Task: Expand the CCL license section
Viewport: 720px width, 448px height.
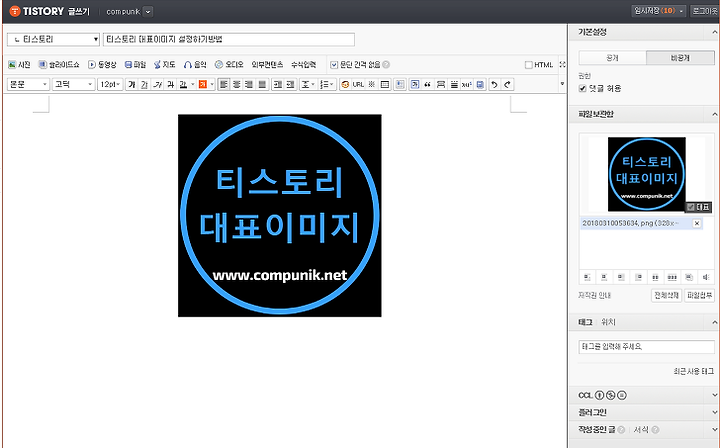Action: 714,395
